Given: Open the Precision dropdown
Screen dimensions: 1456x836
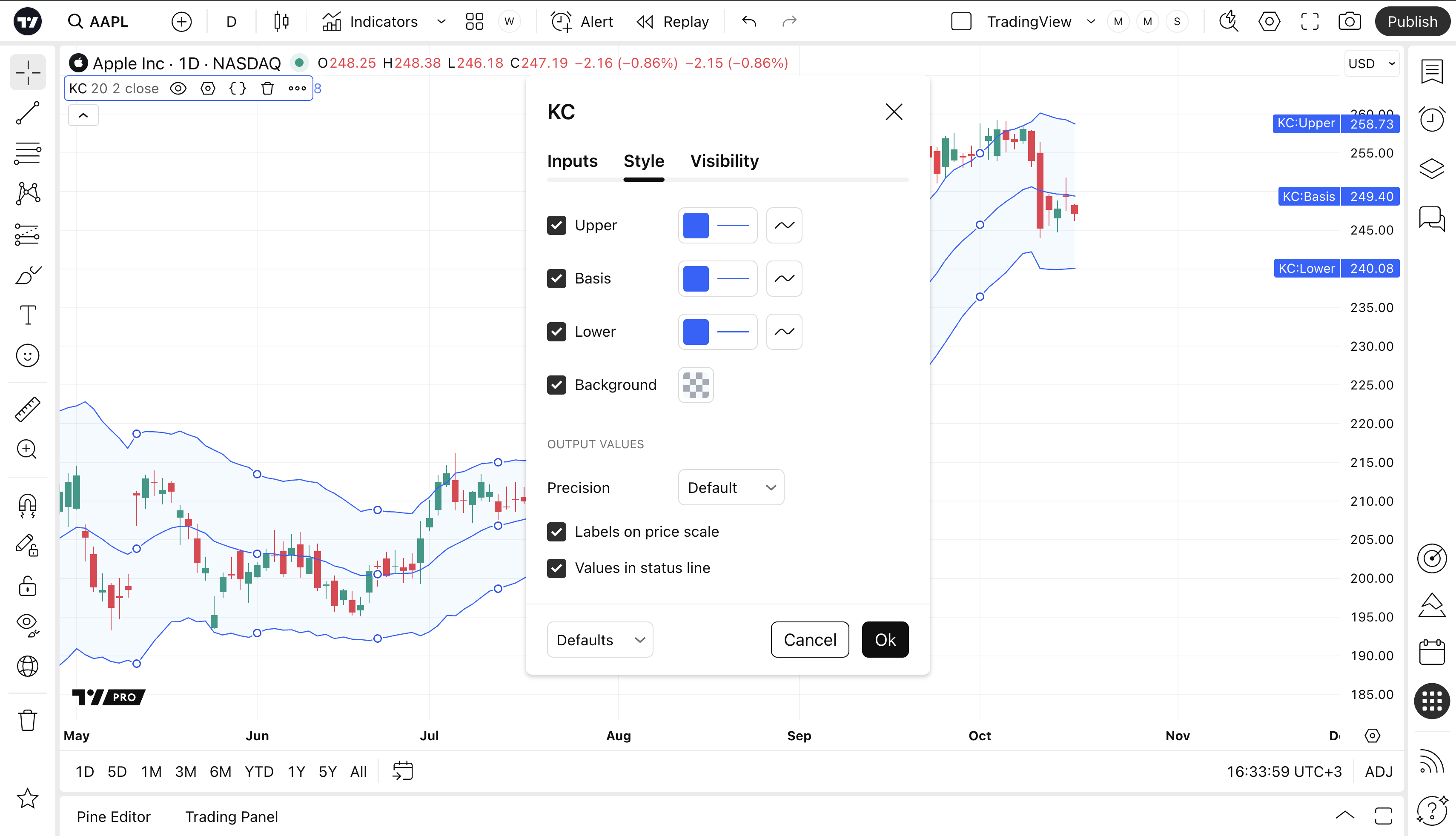Looking at the screenshot, I should tap(731, 487).
